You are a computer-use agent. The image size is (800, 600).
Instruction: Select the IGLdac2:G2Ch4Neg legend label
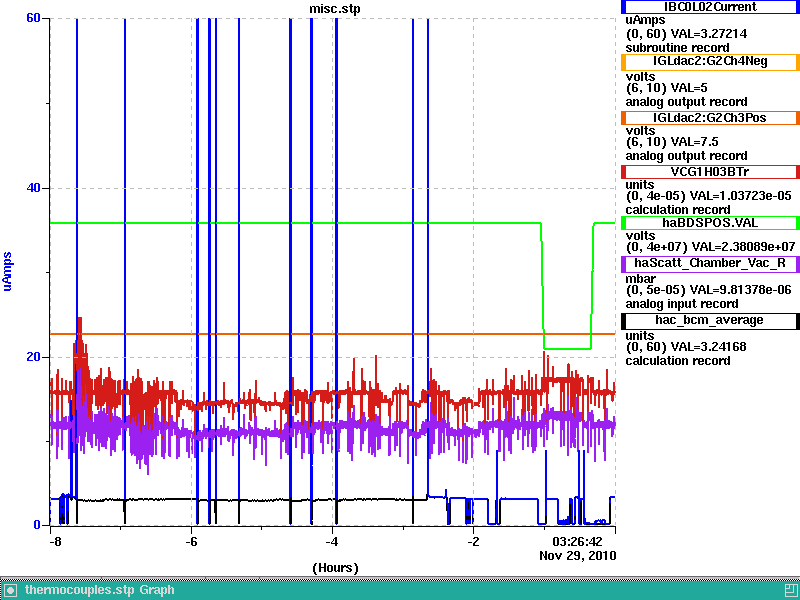[x=710, y=62]
